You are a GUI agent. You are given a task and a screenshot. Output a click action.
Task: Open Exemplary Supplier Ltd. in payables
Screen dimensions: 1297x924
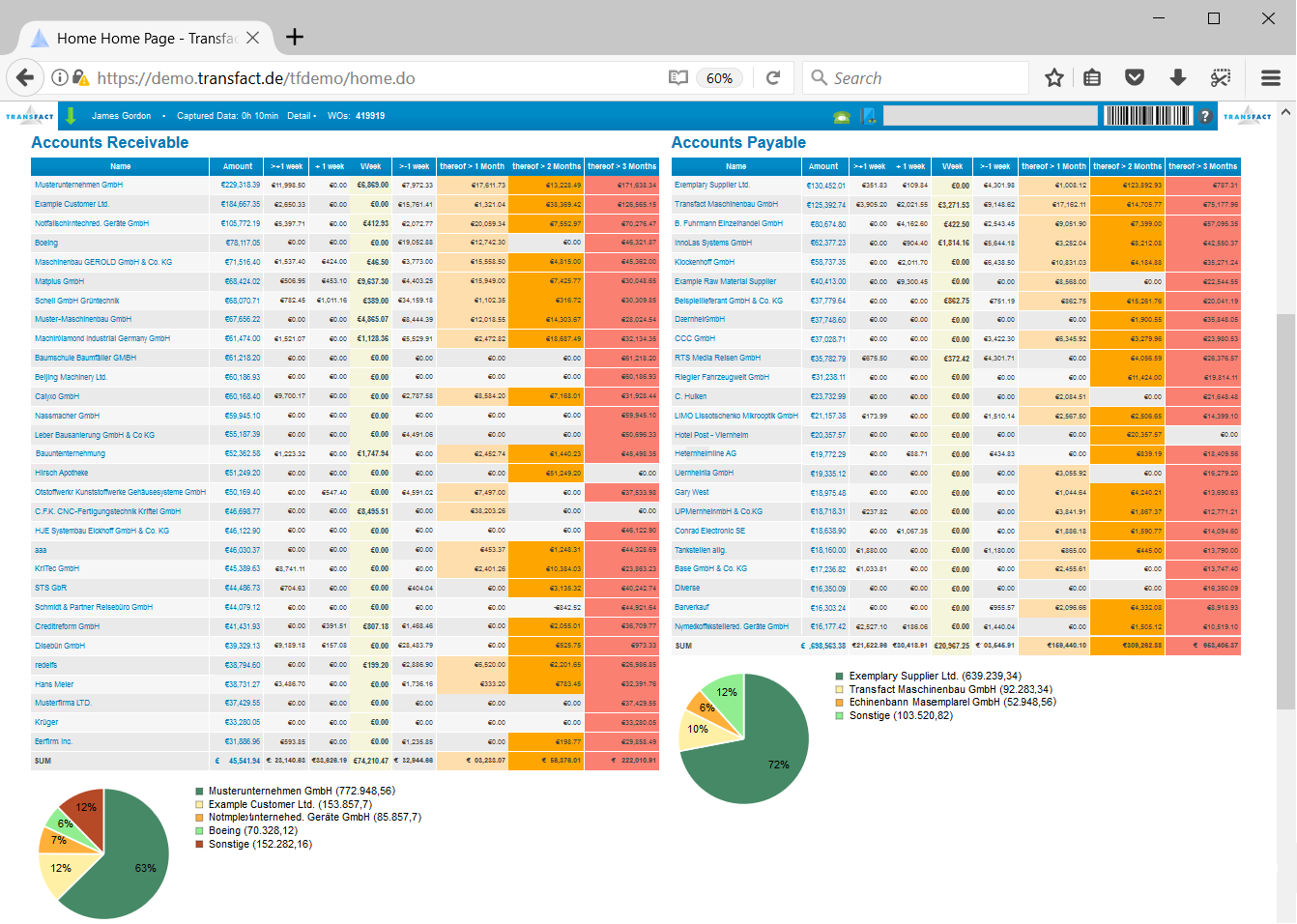point(712,185)
